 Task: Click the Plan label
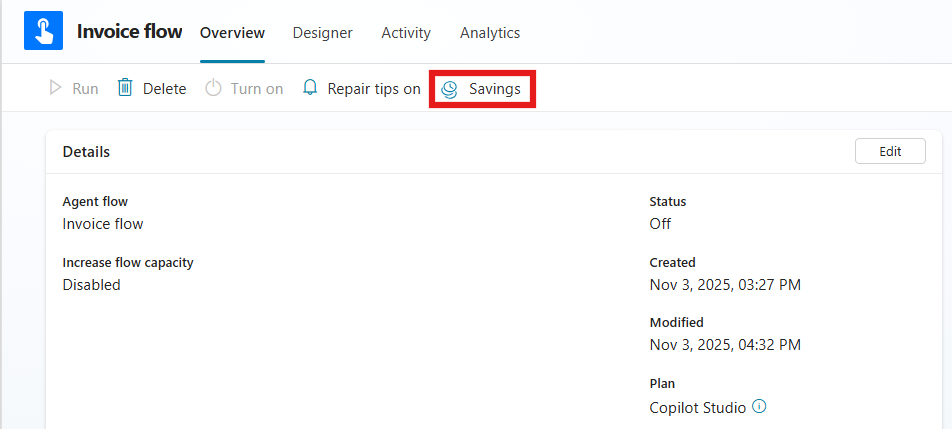tap(662, 383)
